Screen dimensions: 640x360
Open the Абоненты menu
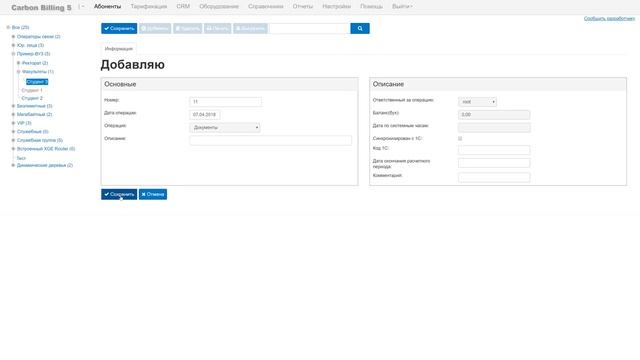point(107,7)
